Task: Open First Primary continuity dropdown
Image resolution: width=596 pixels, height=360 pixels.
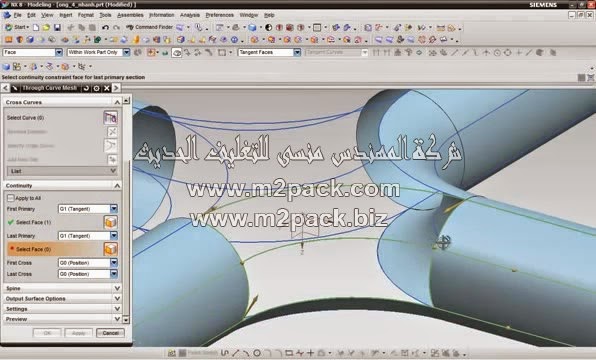Action: 114,209
